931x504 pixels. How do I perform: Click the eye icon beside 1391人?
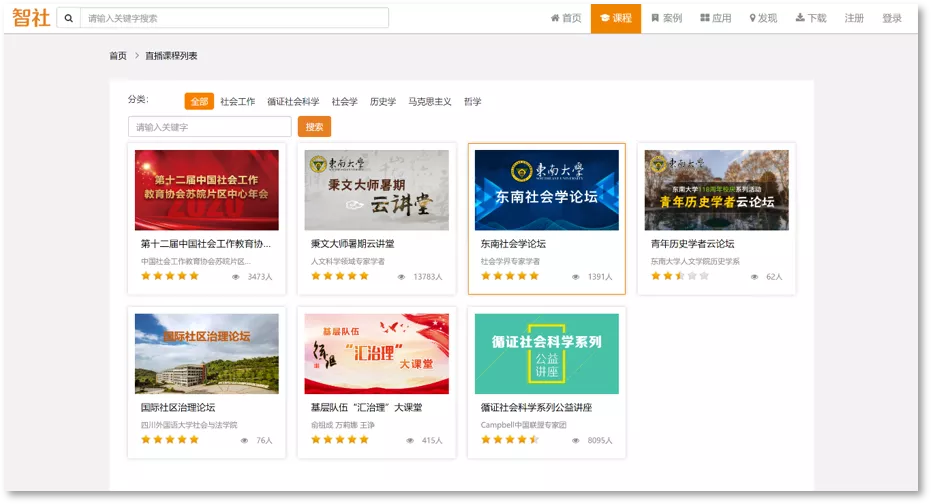(575, 277)
